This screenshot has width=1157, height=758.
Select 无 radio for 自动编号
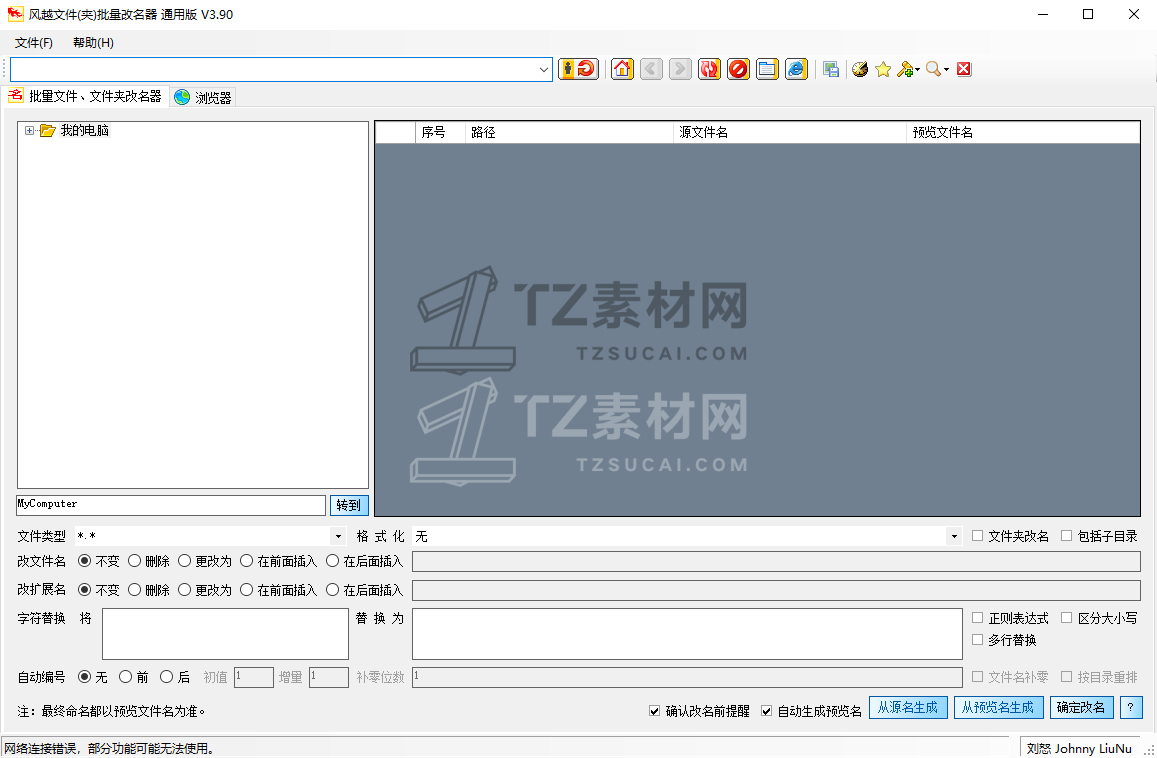[84, 677]
